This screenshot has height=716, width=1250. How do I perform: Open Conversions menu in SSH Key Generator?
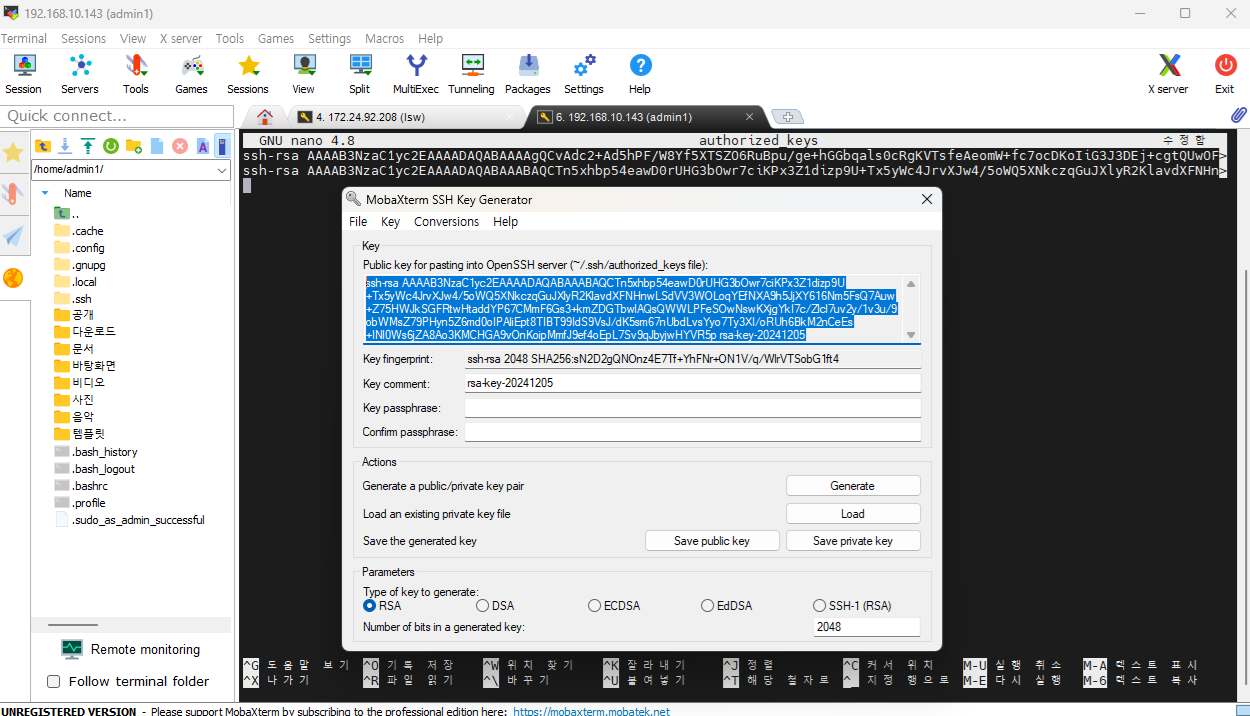click(x=446, y=222)
